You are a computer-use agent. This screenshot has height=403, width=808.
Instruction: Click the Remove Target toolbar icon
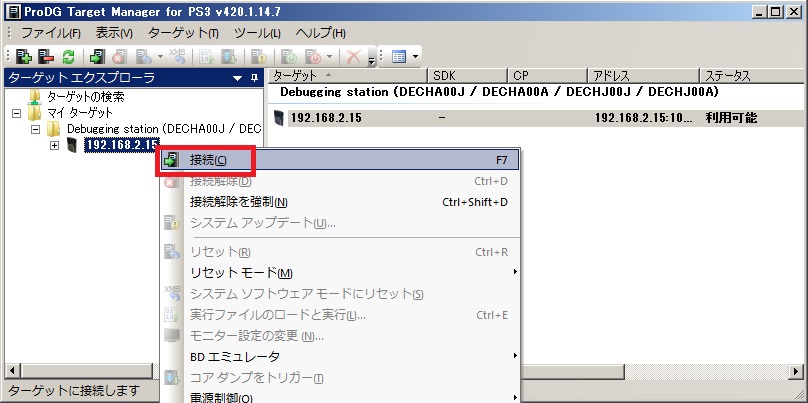pos(46,57)
